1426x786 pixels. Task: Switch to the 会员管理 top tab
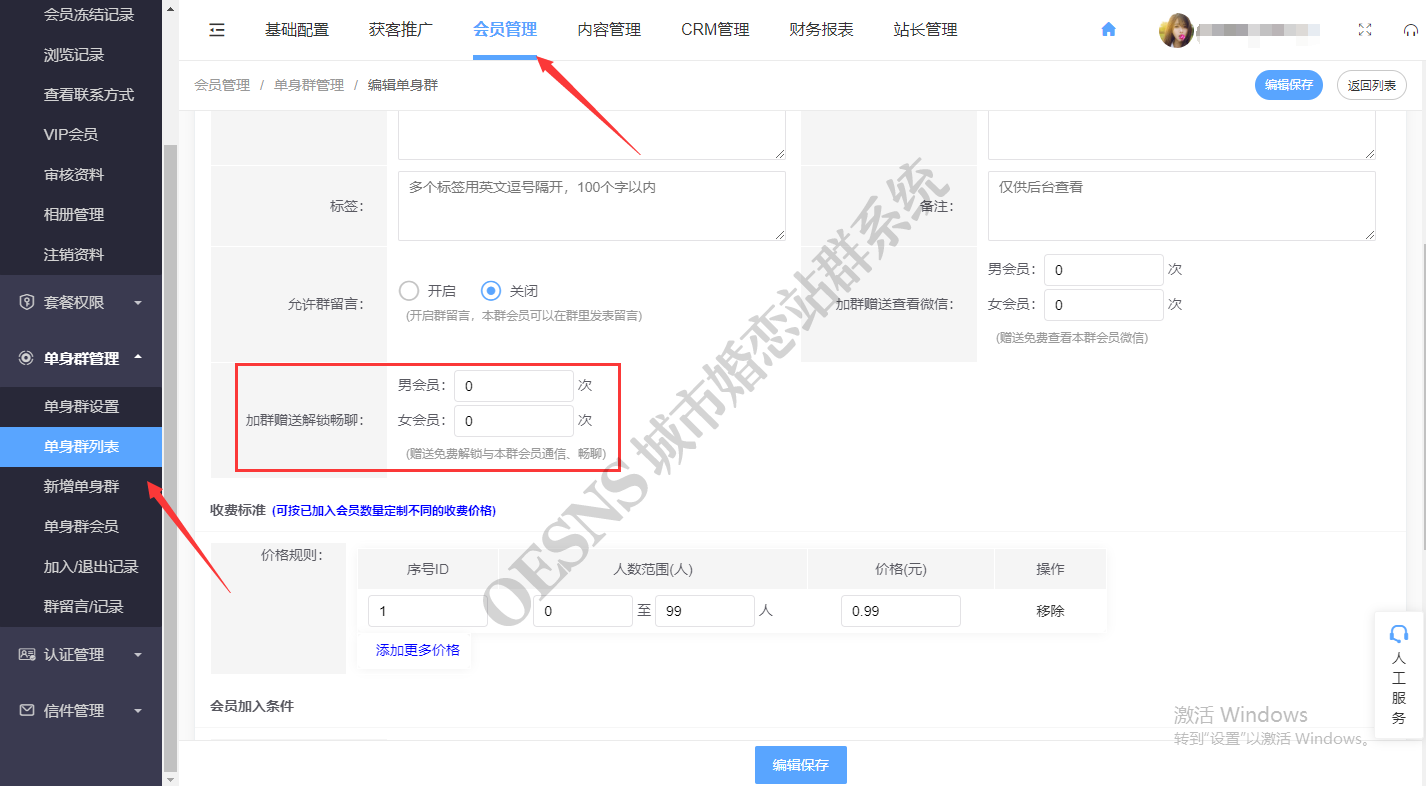[x=505, y=30]
